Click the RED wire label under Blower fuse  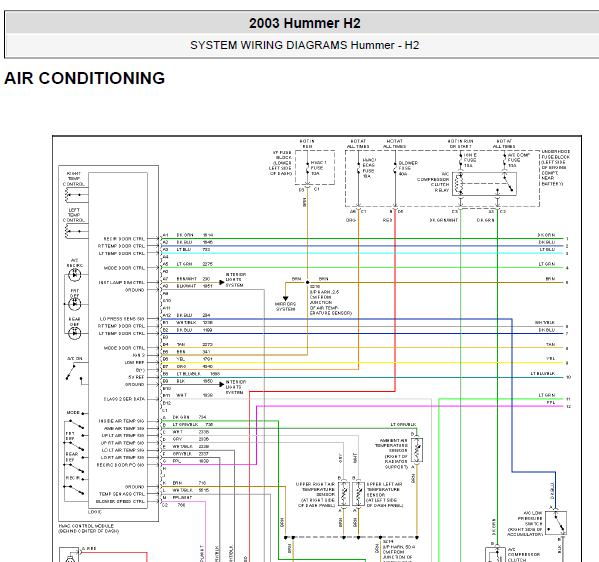tap(387, 220)
